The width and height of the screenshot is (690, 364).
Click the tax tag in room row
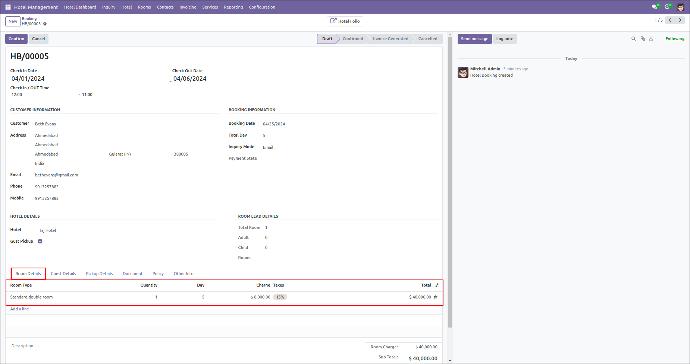click(x=280, y=297)
